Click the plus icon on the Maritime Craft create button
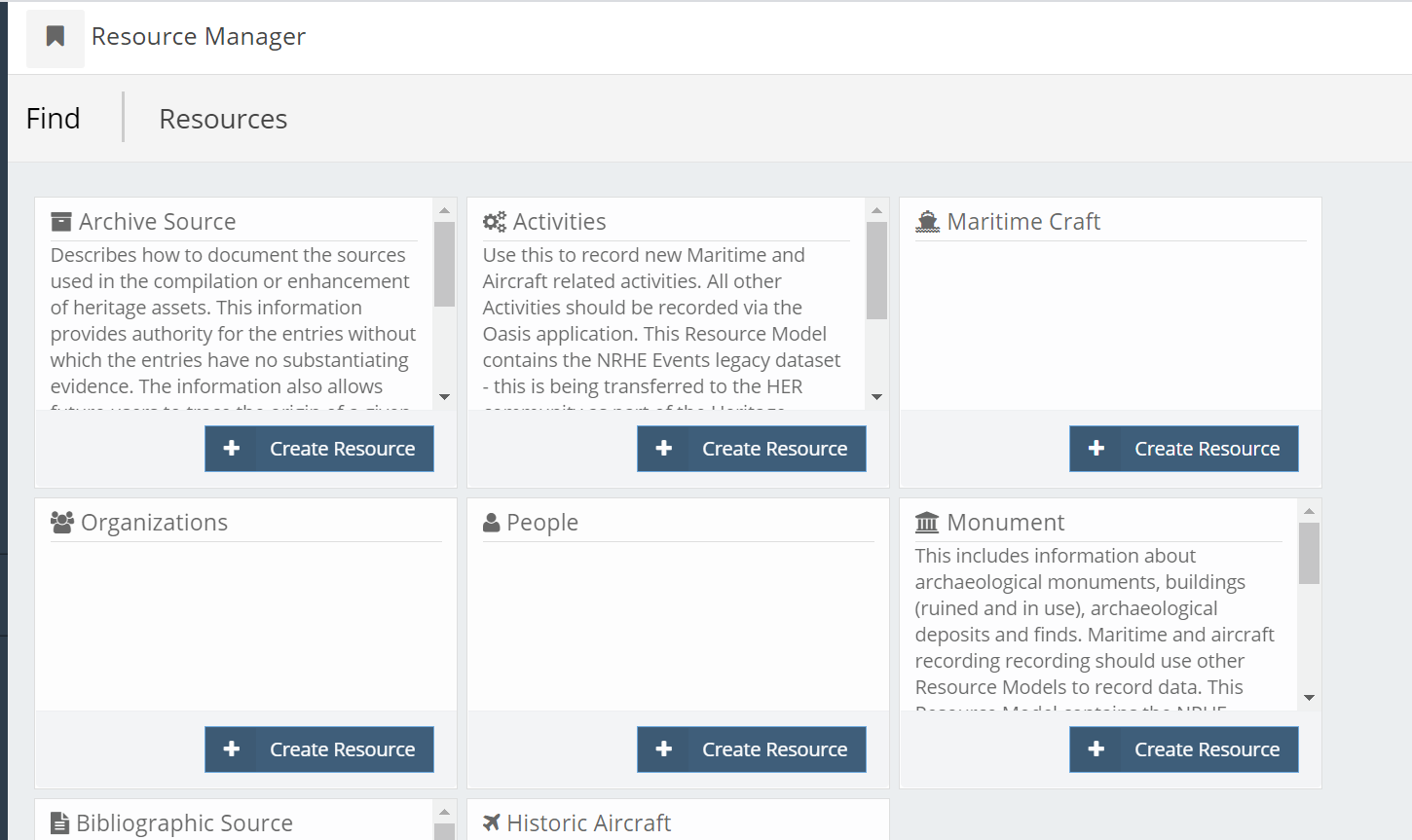 coord(1096,448)
